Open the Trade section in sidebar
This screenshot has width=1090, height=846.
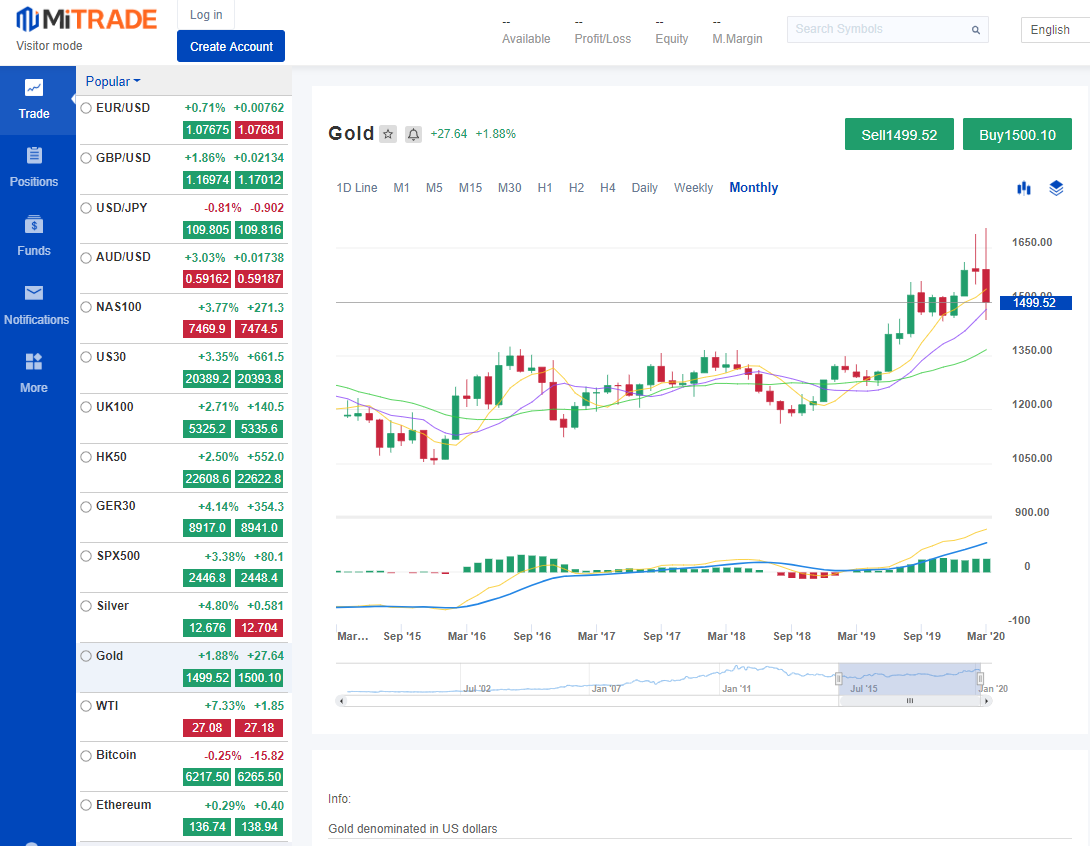(x=34, y=100)
